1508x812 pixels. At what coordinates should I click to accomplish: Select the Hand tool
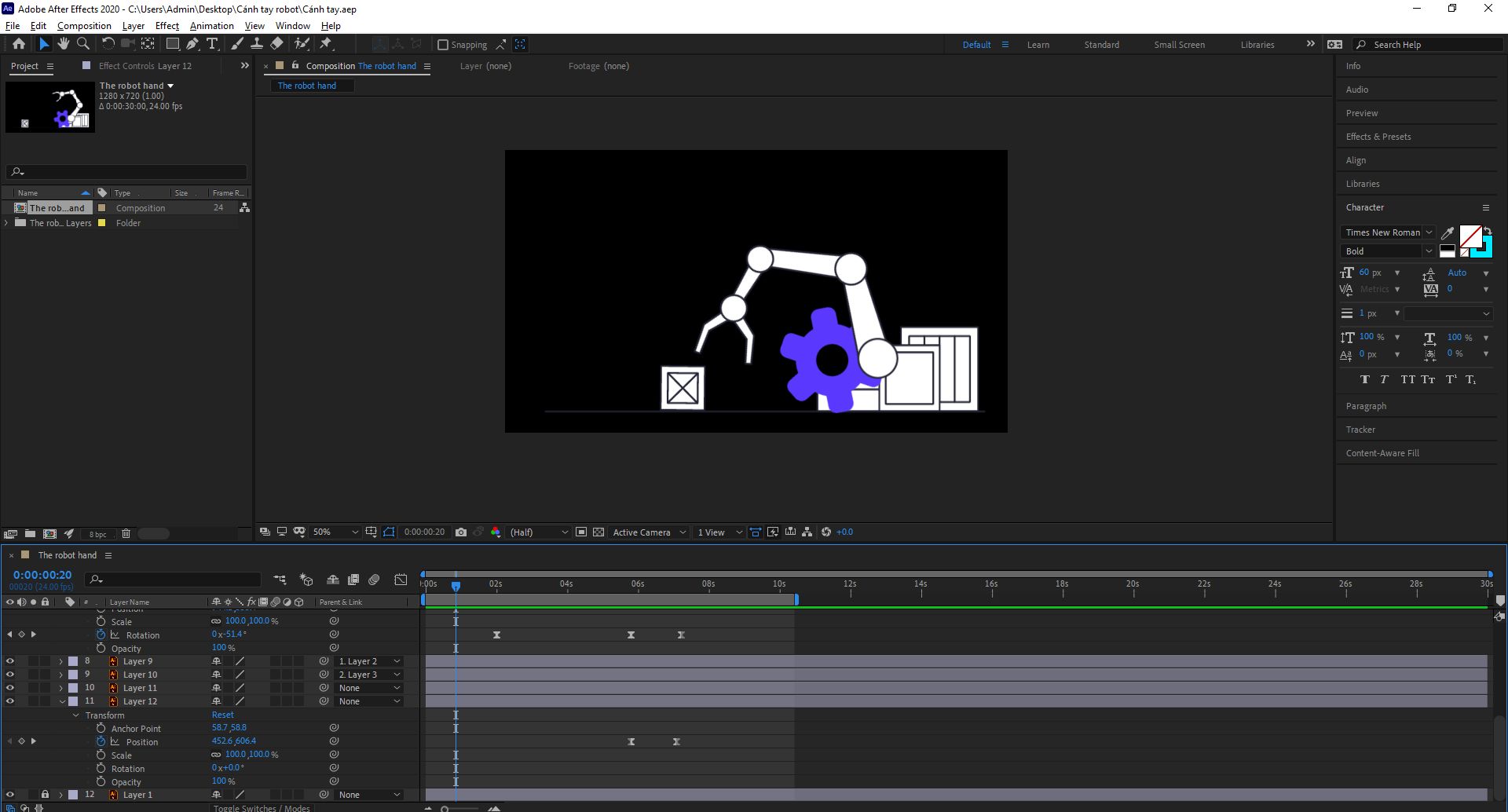click(x=64, y=44)
